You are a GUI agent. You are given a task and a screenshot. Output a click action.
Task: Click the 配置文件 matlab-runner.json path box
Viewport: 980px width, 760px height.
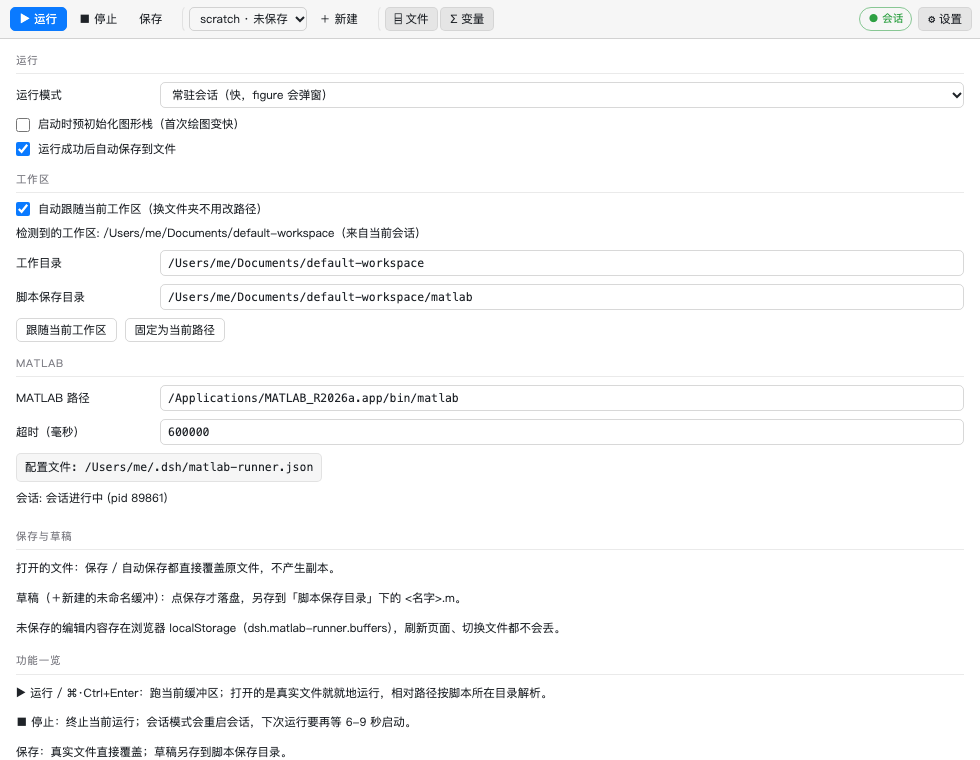click(x=169, y=468)
